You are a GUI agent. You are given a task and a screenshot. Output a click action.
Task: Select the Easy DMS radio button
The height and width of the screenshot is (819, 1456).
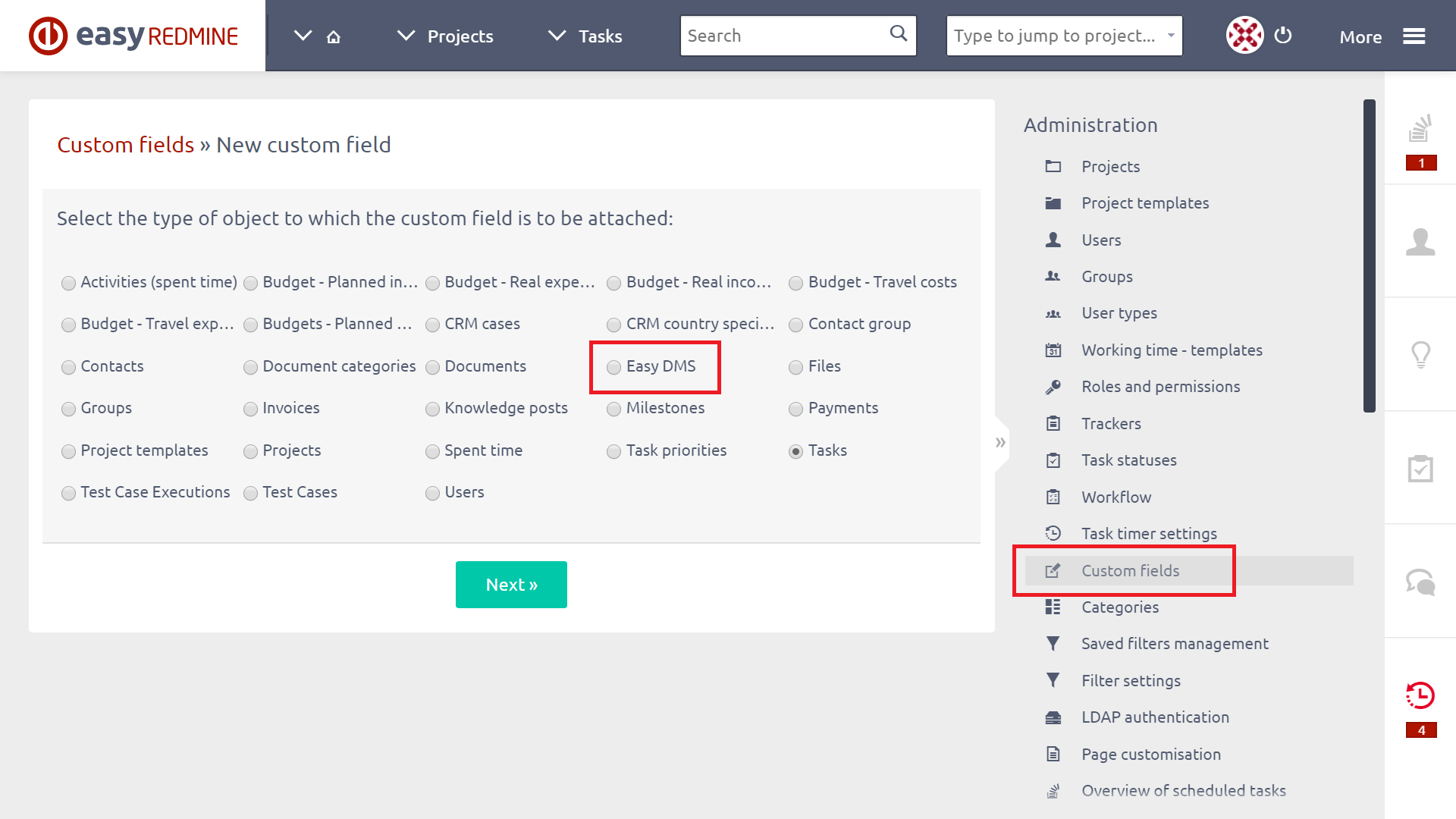click(x=613, y=367)
